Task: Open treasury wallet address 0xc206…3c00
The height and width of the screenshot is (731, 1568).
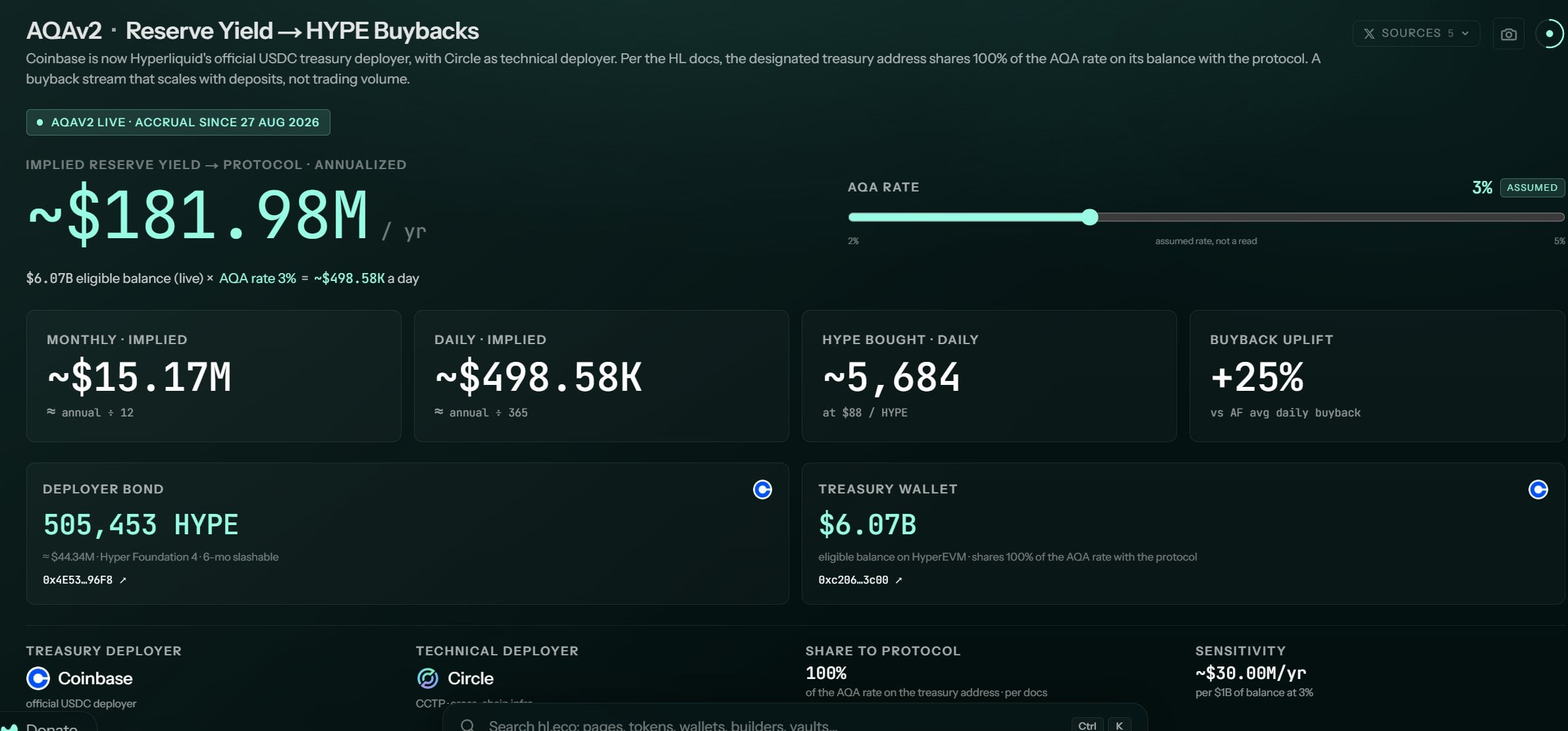Action: point(853,580)
